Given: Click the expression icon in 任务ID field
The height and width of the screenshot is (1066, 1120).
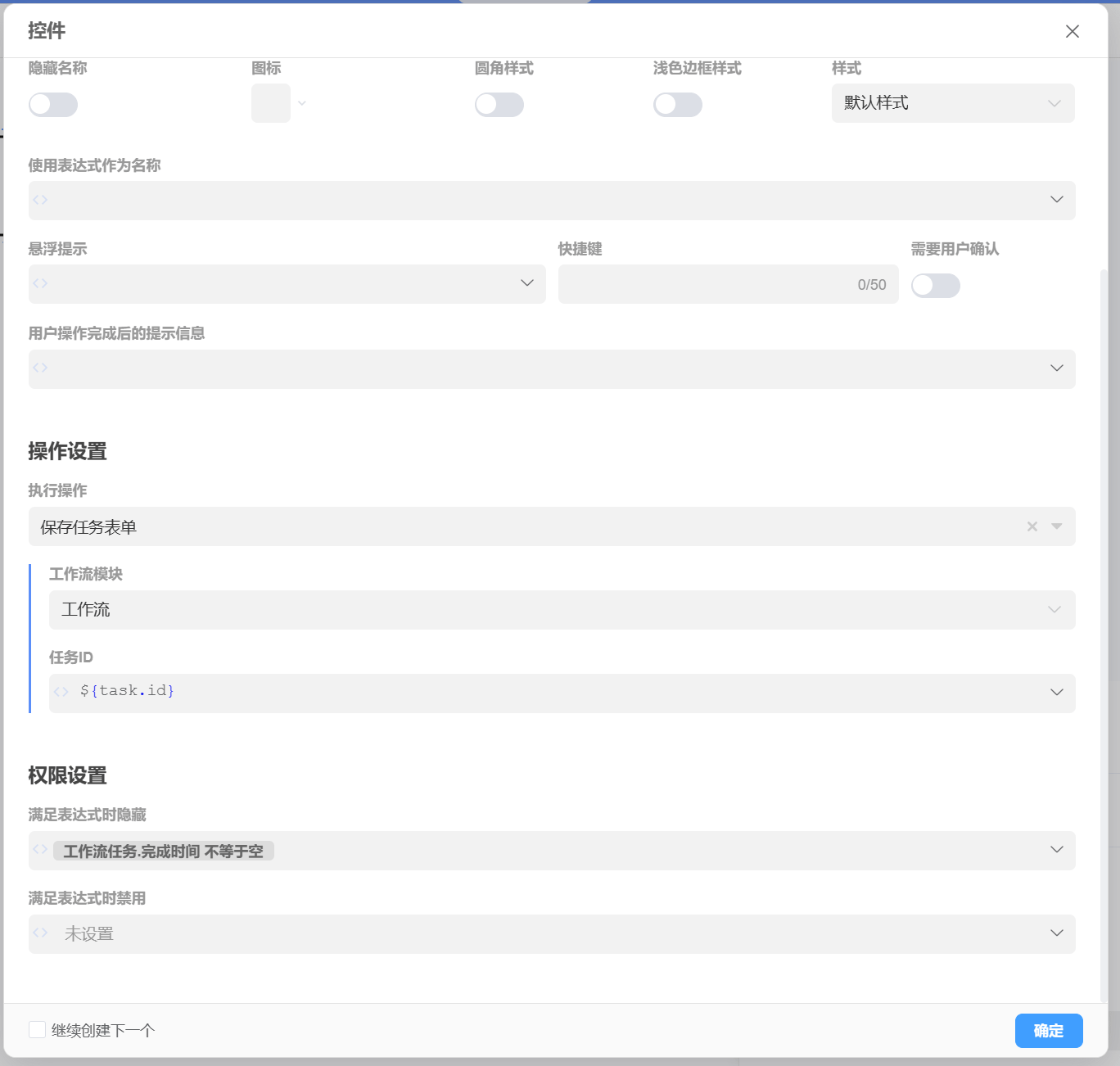Looking at the screenshot, I should tap(61, 692).
